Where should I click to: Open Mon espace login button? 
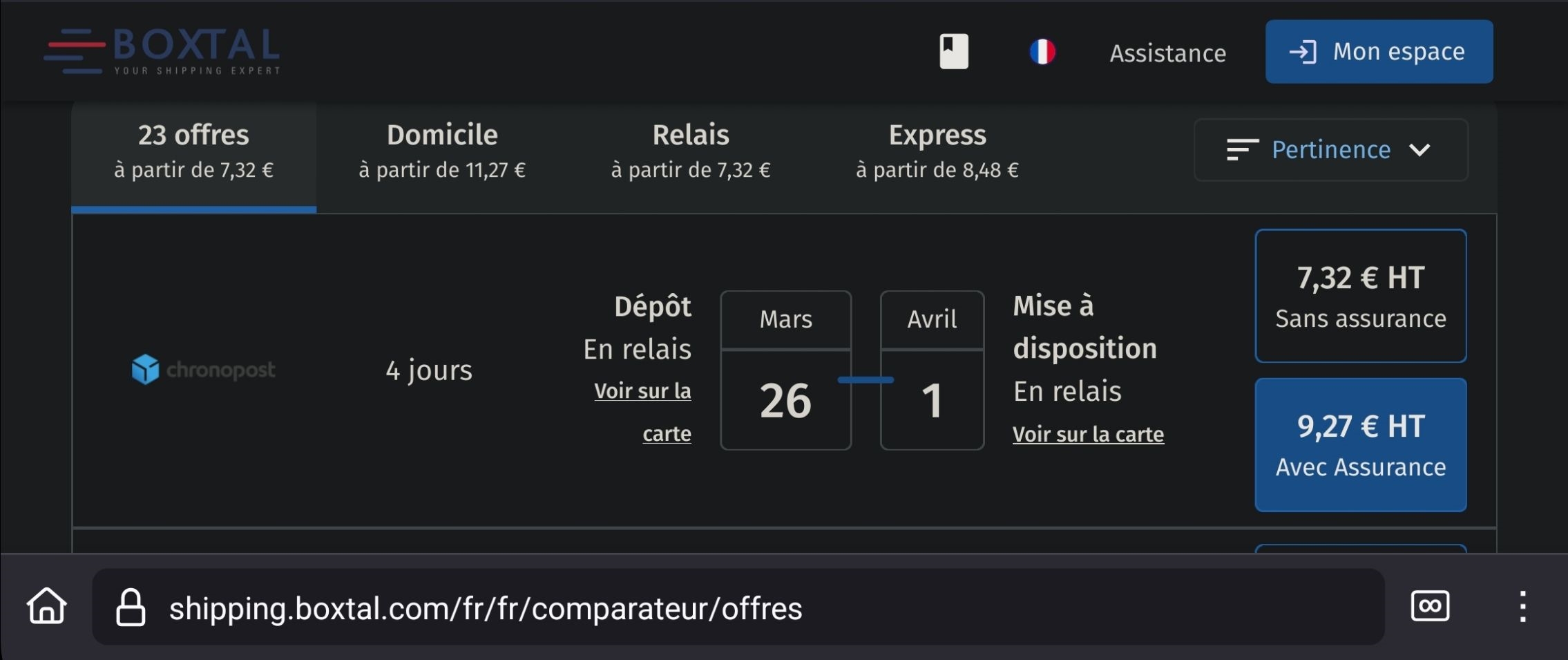[x=1379, y=52]
